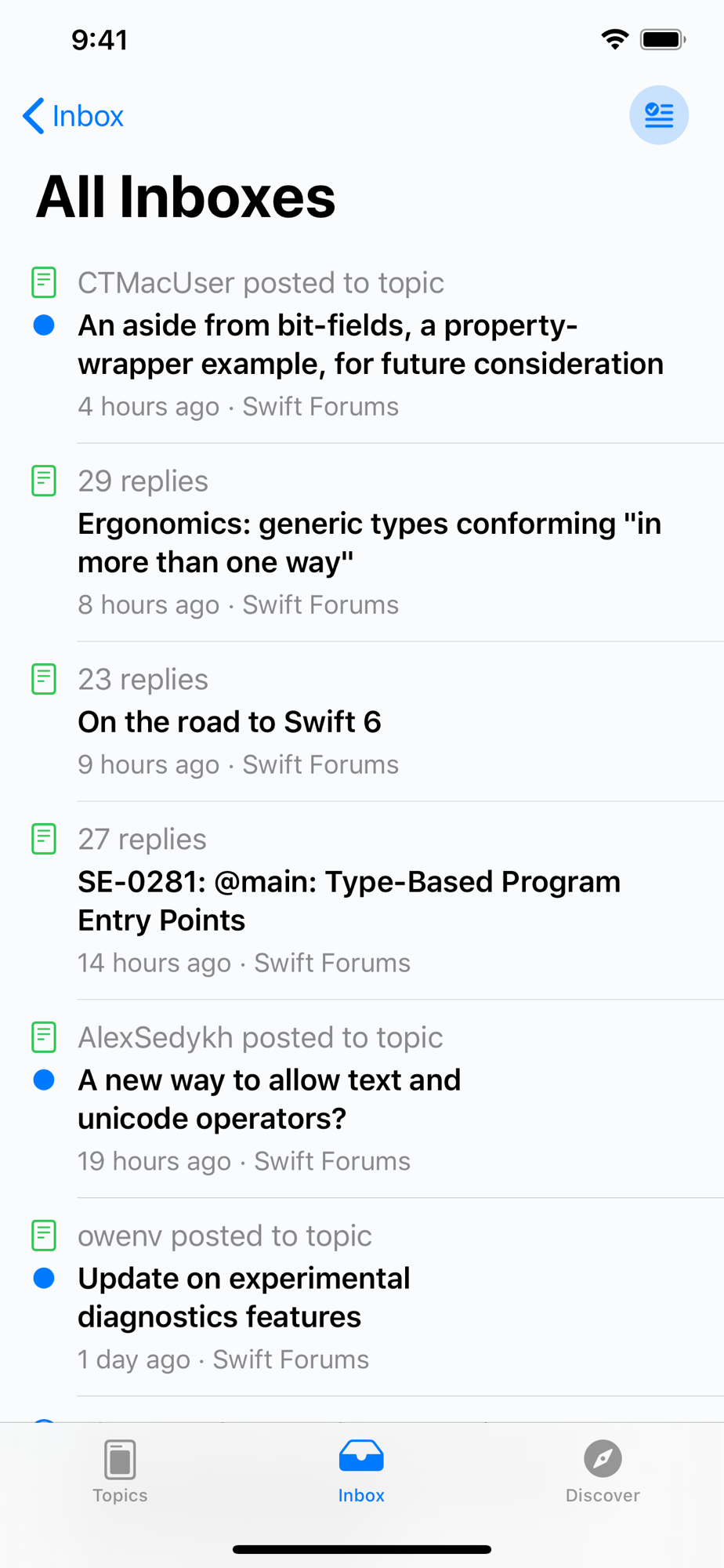Toggle unread dot on experimental diagnostics topic
Image resolution: width=724 pixels, height=1568 pixels.
pyautogui.click(x=44, y=1279)
